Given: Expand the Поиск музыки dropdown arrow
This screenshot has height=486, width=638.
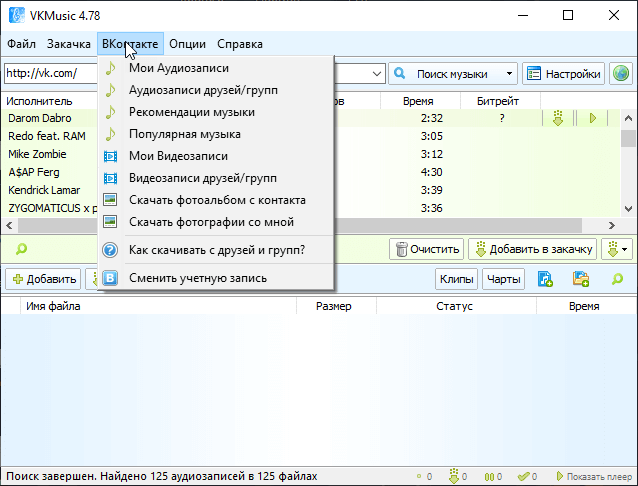Looking at the screenshot, I should [509, 74].
